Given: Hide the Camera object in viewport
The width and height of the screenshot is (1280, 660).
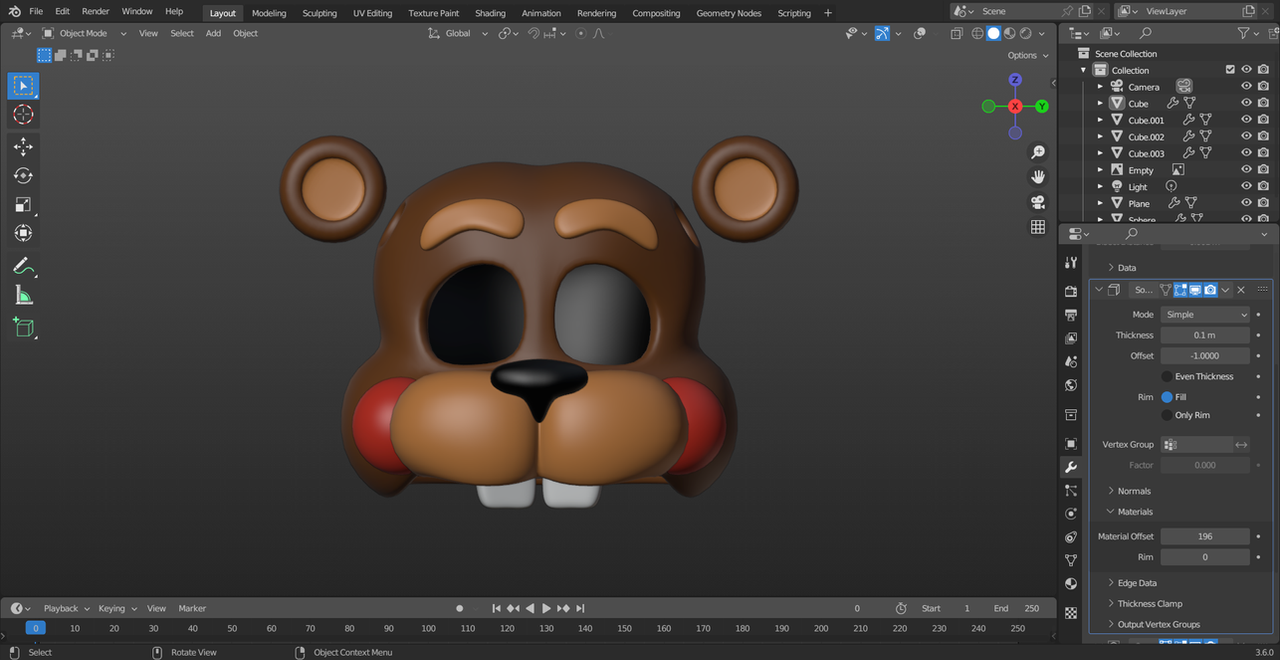Looking at the screenshot, I should tap(1246, 87).
